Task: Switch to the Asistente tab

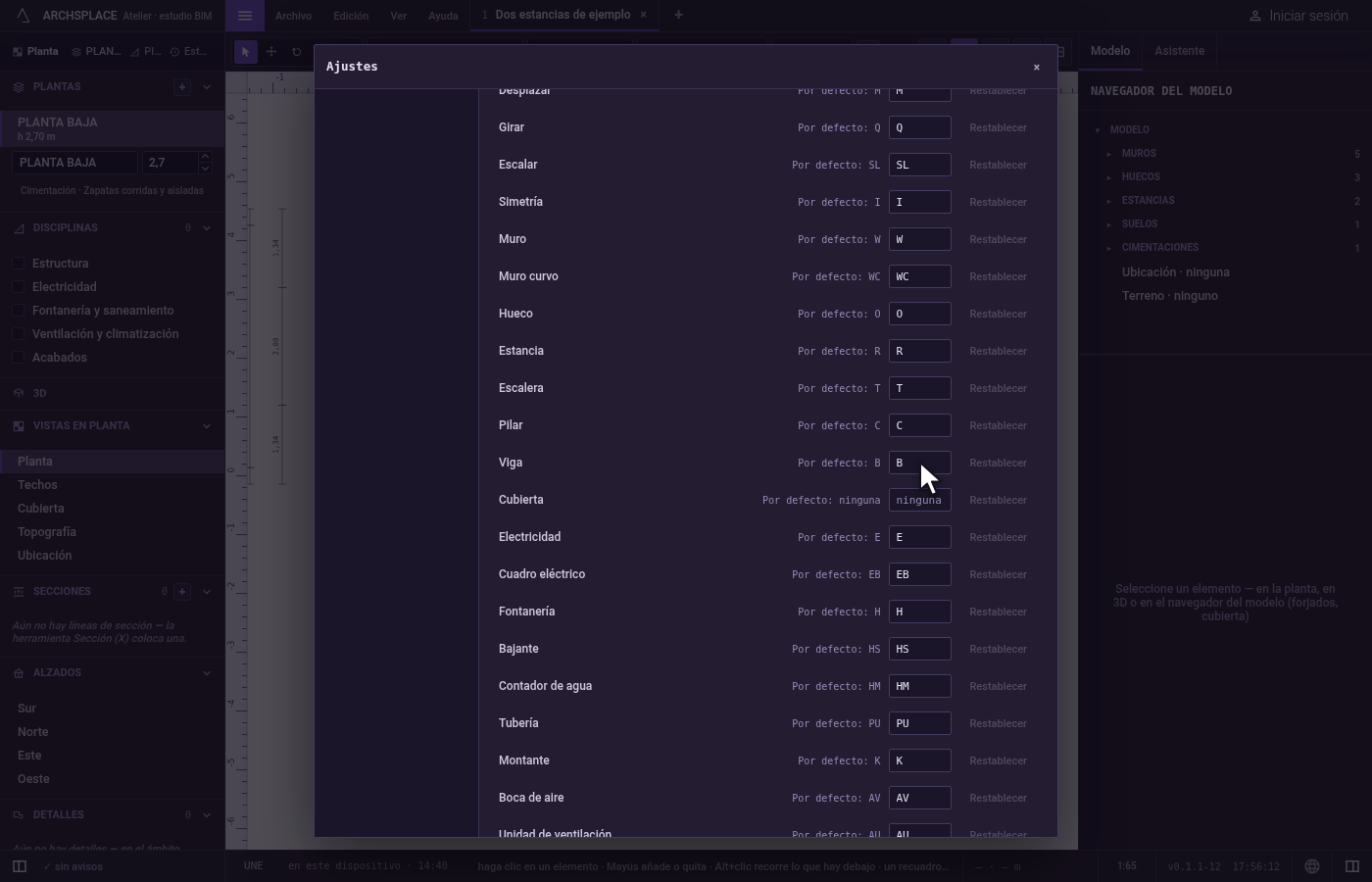Action: (1179, 51)
